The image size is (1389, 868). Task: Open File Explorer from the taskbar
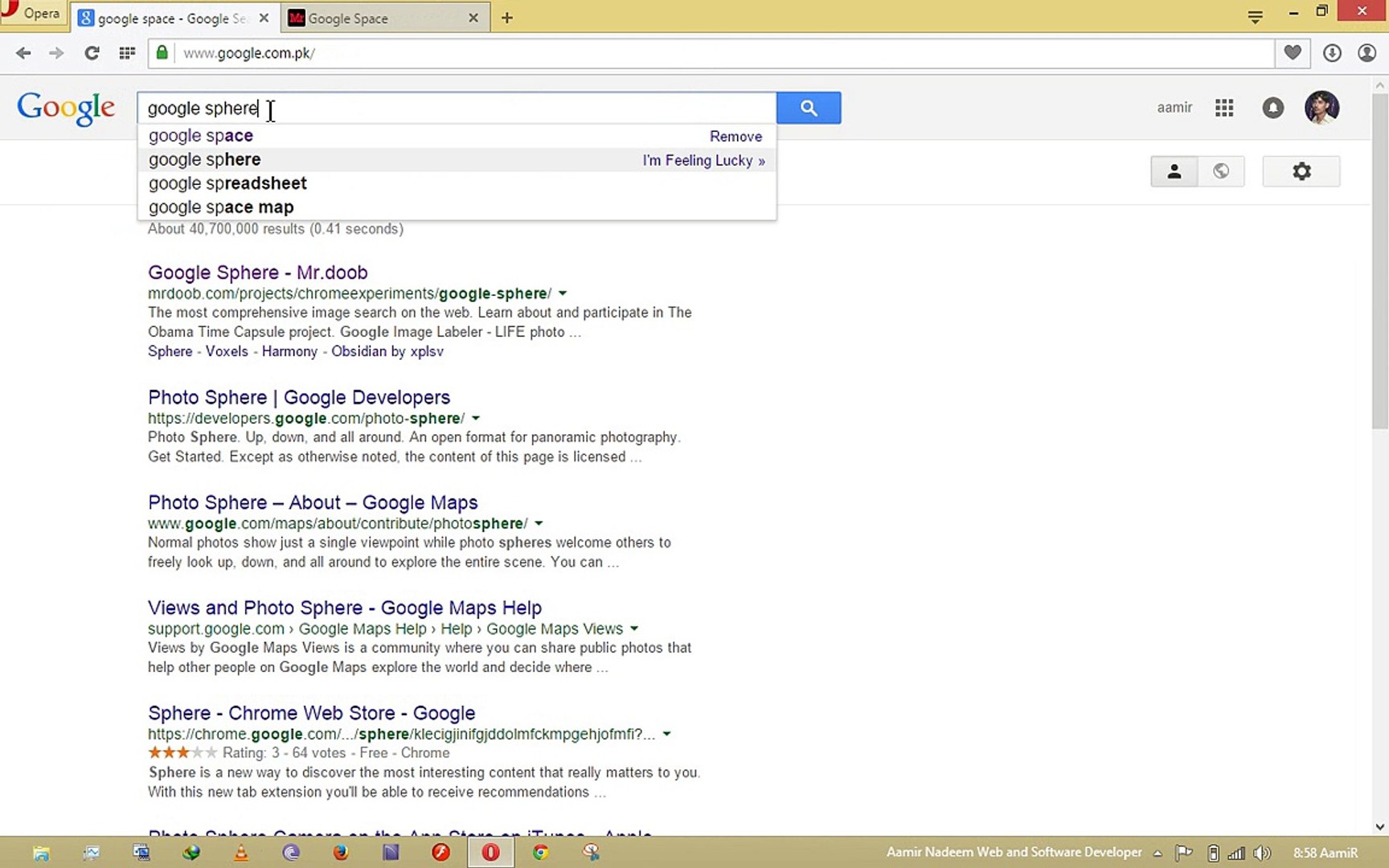tap(41, 853)
